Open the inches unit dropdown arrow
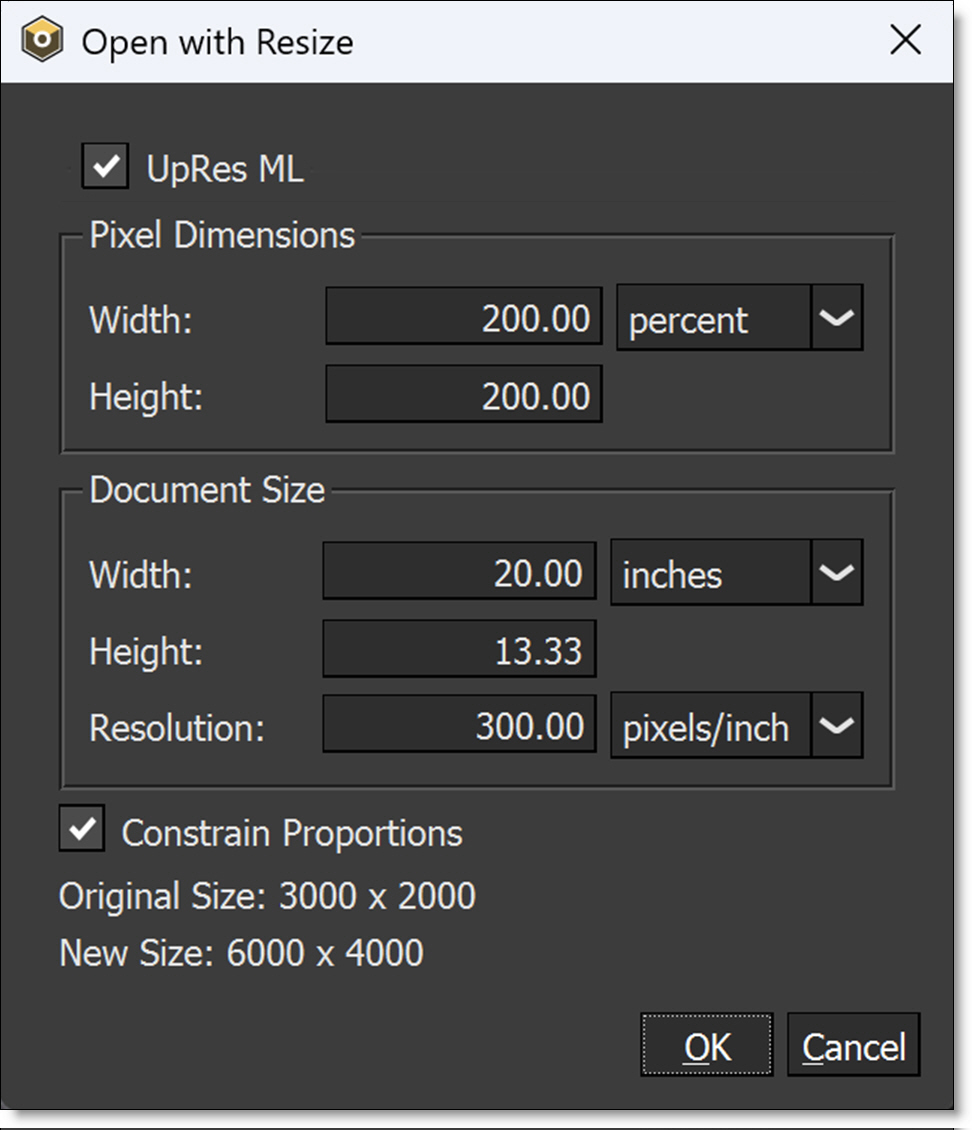 pyautogui.click(x=836, y=573)
